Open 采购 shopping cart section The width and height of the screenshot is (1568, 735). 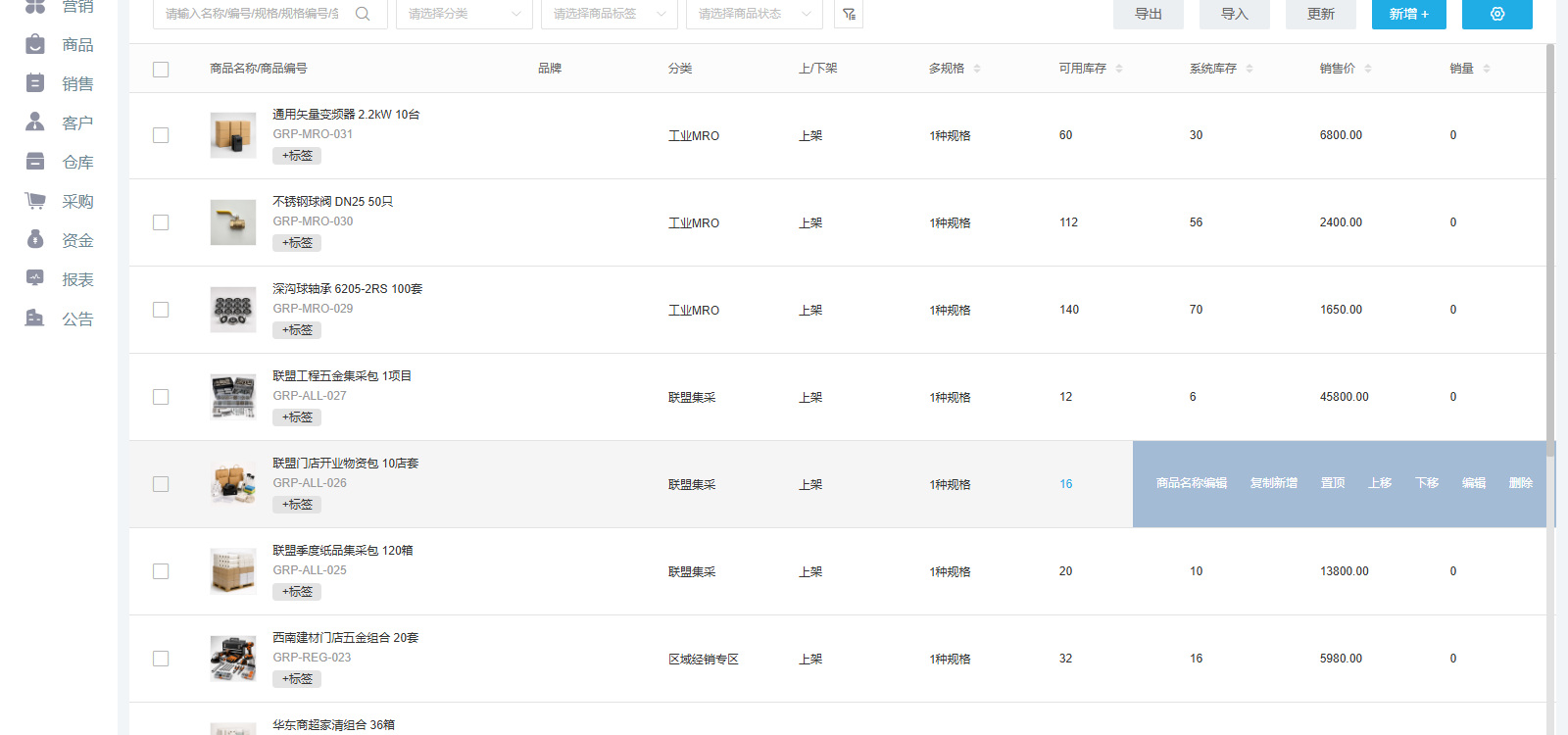(x=59, y=202)
